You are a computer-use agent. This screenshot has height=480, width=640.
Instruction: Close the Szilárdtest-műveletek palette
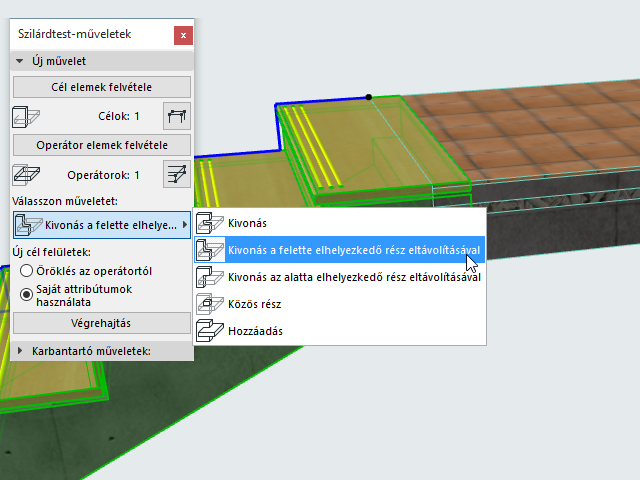[x=183, y=36]
